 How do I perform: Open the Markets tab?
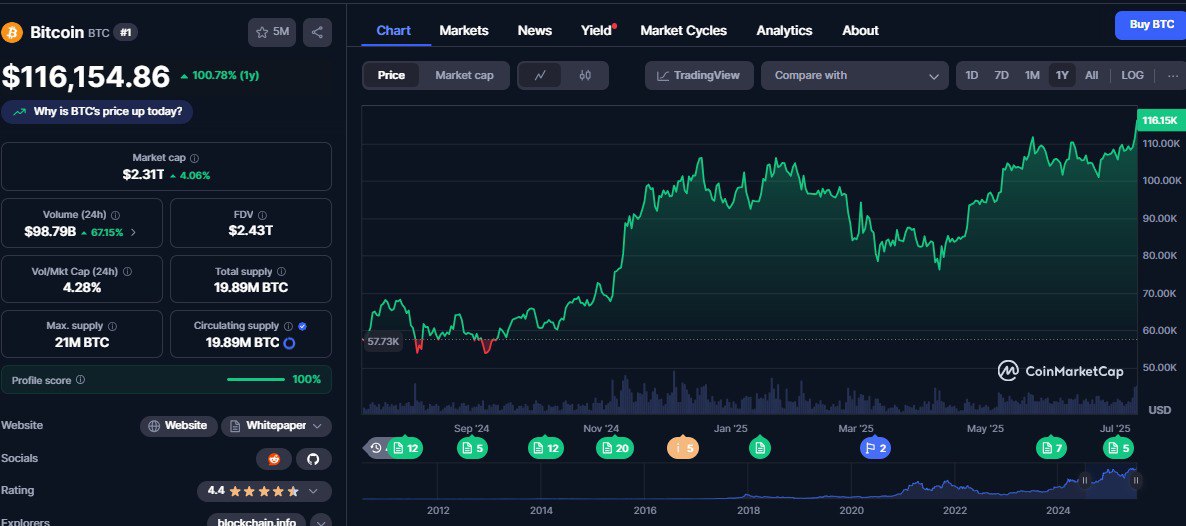tap(464, 30)
